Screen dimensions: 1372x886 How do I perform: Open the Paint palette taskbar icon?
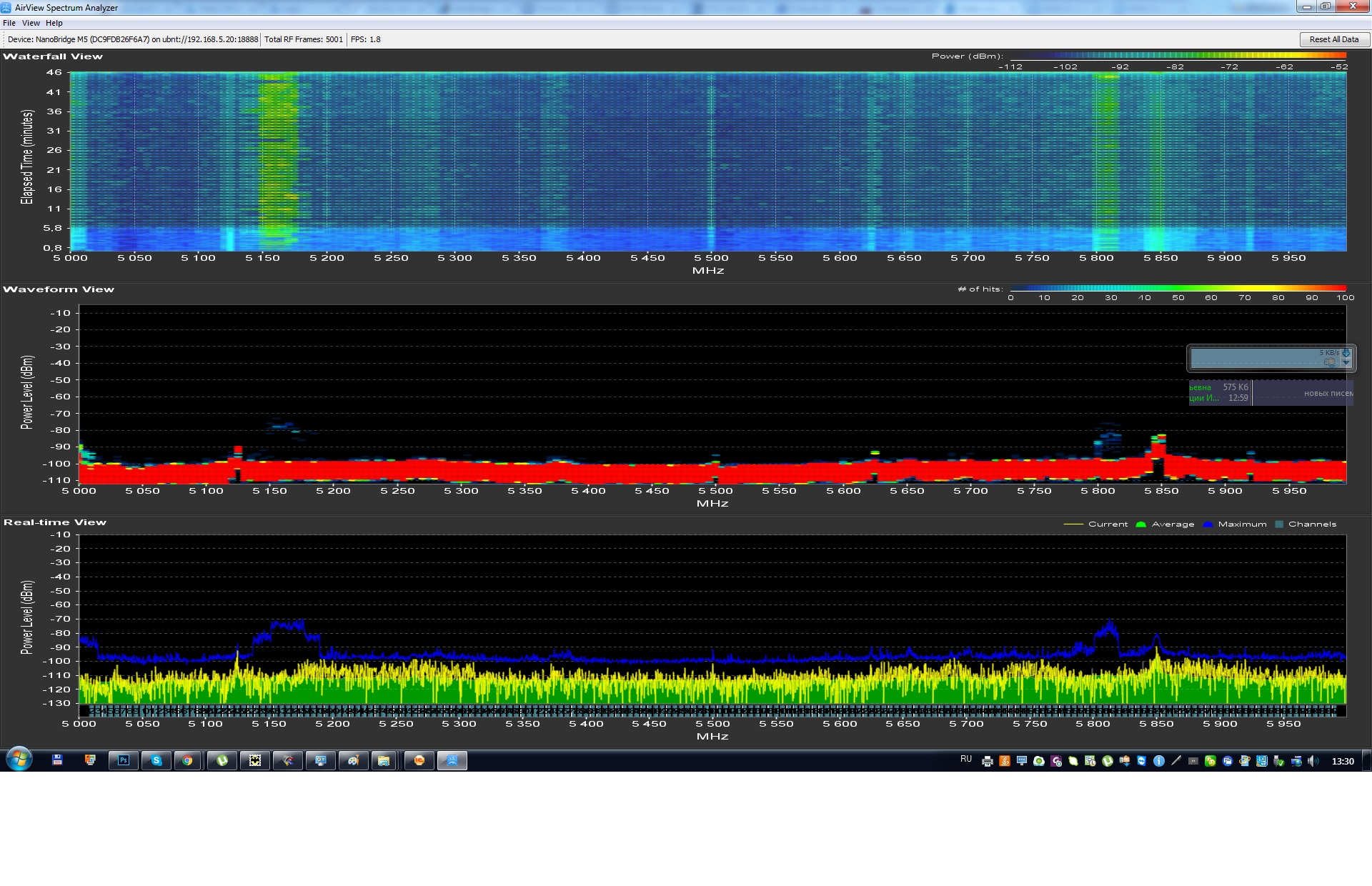click(353, 760)
